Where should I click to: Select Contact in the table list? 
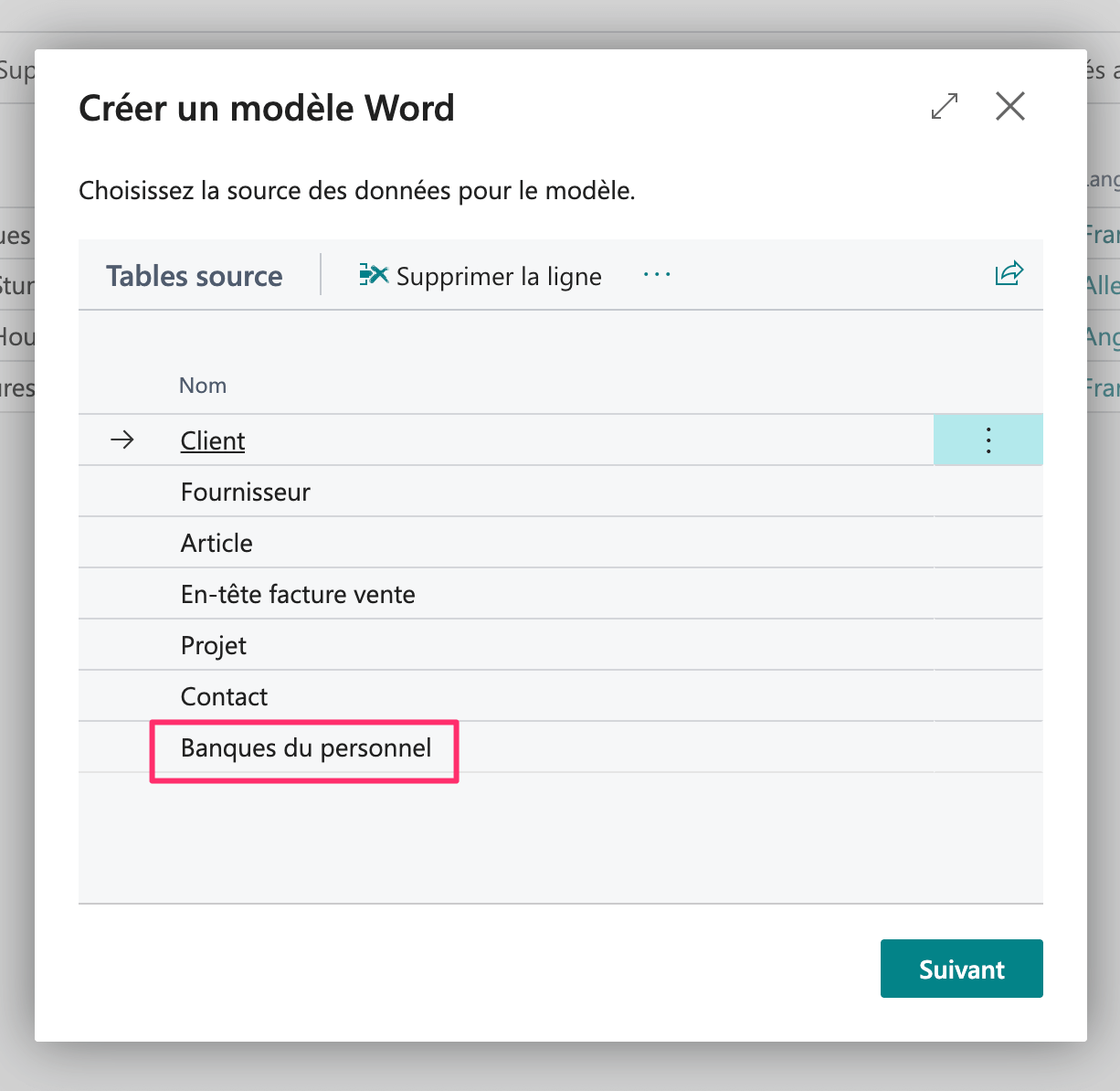point(224,697)
